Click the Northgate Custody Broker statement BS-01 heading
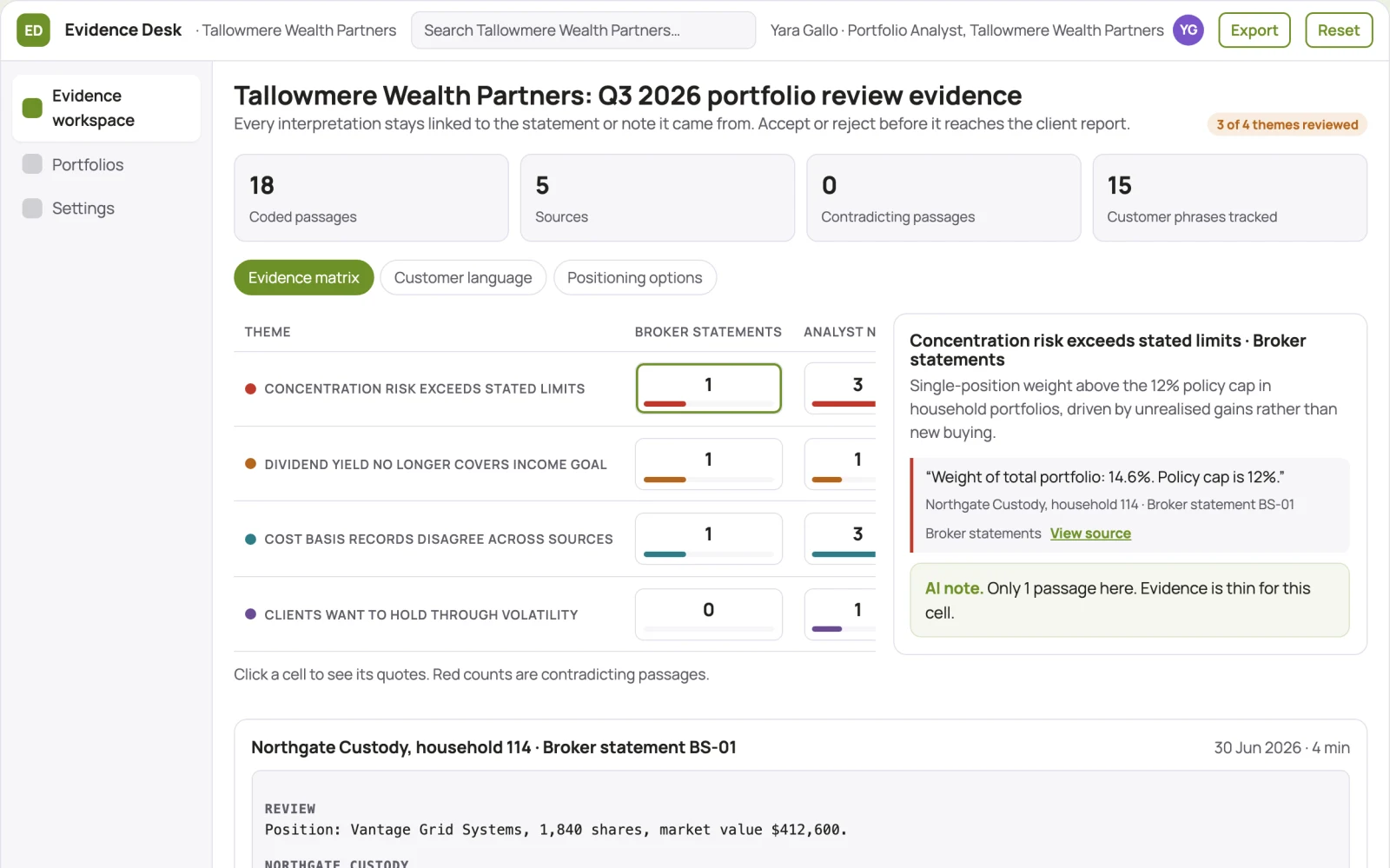This screenshot has width=1390, height=868. click(x=493, y=748)
